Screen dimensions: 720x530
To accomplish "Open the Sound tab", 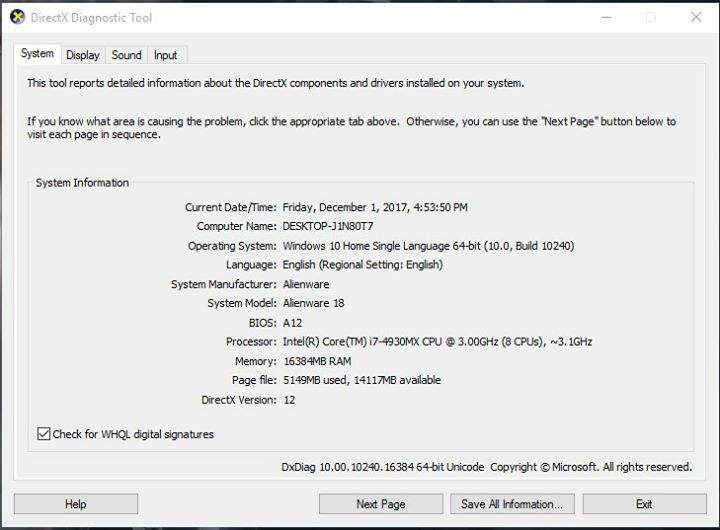I will 127,55.
